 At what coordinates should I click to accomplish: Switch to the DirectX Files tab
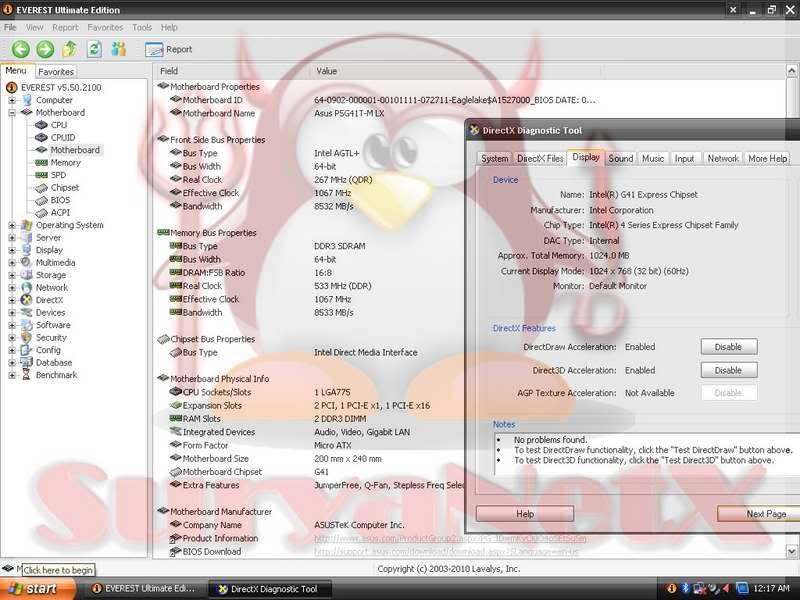point(540,159)
